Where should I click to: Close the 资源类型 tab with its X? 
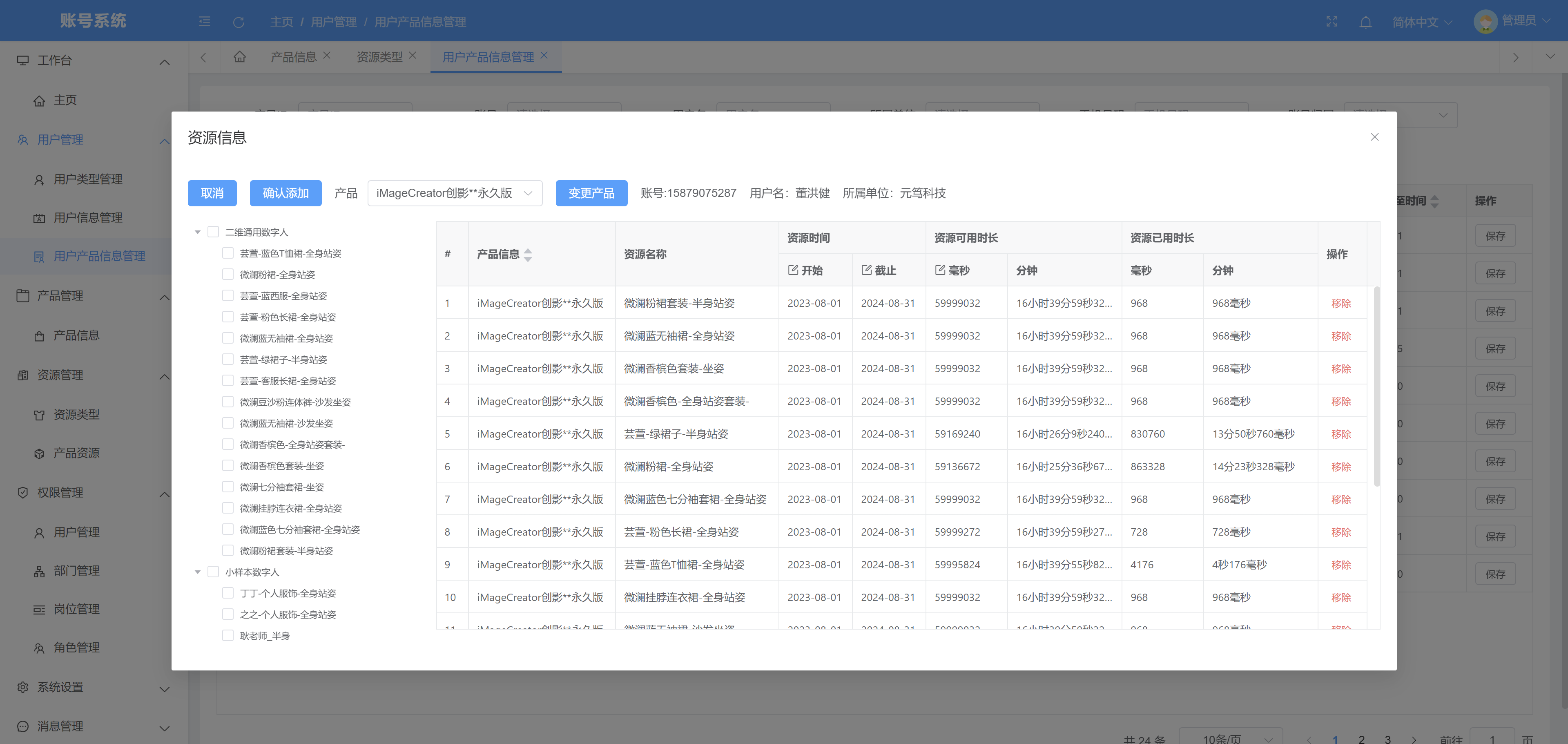point(413,56)
